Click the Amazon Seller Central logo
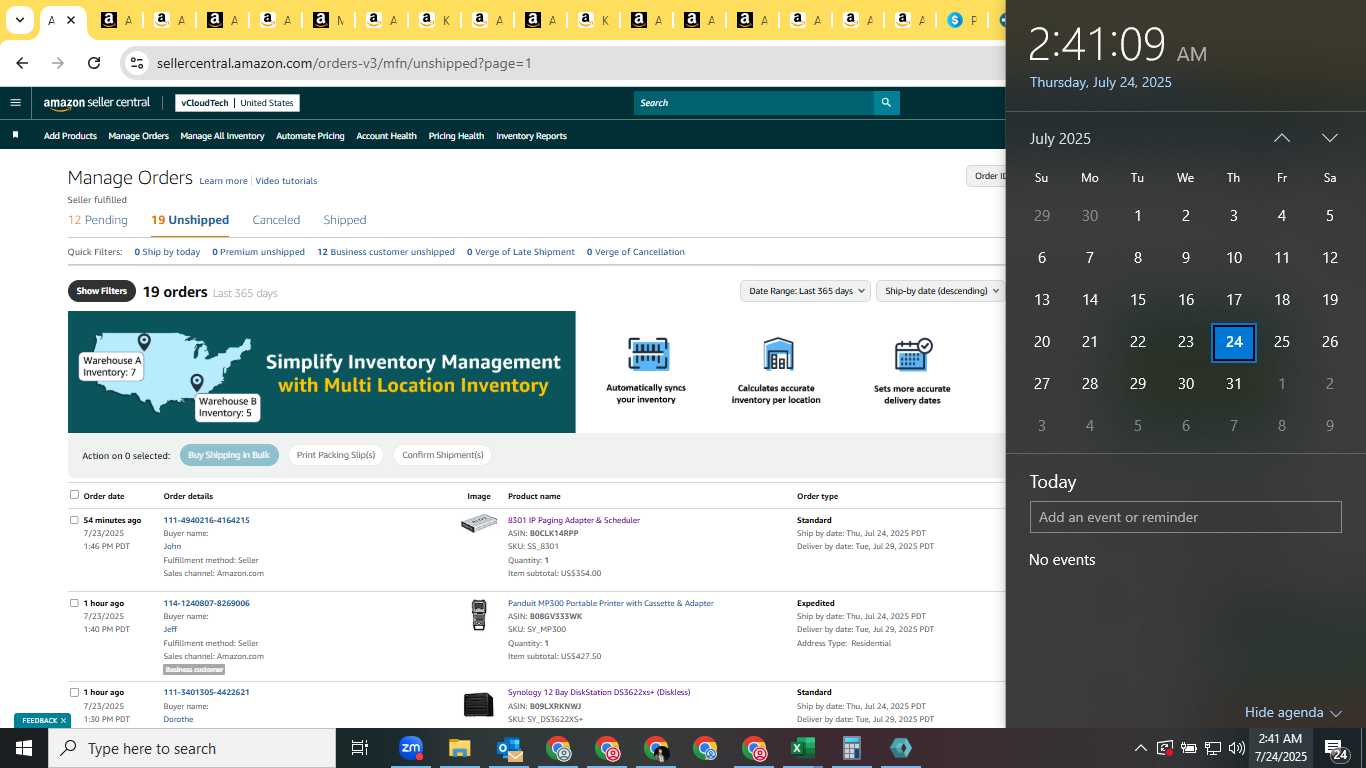1366x768 pixels. click(x=96, y=102)
